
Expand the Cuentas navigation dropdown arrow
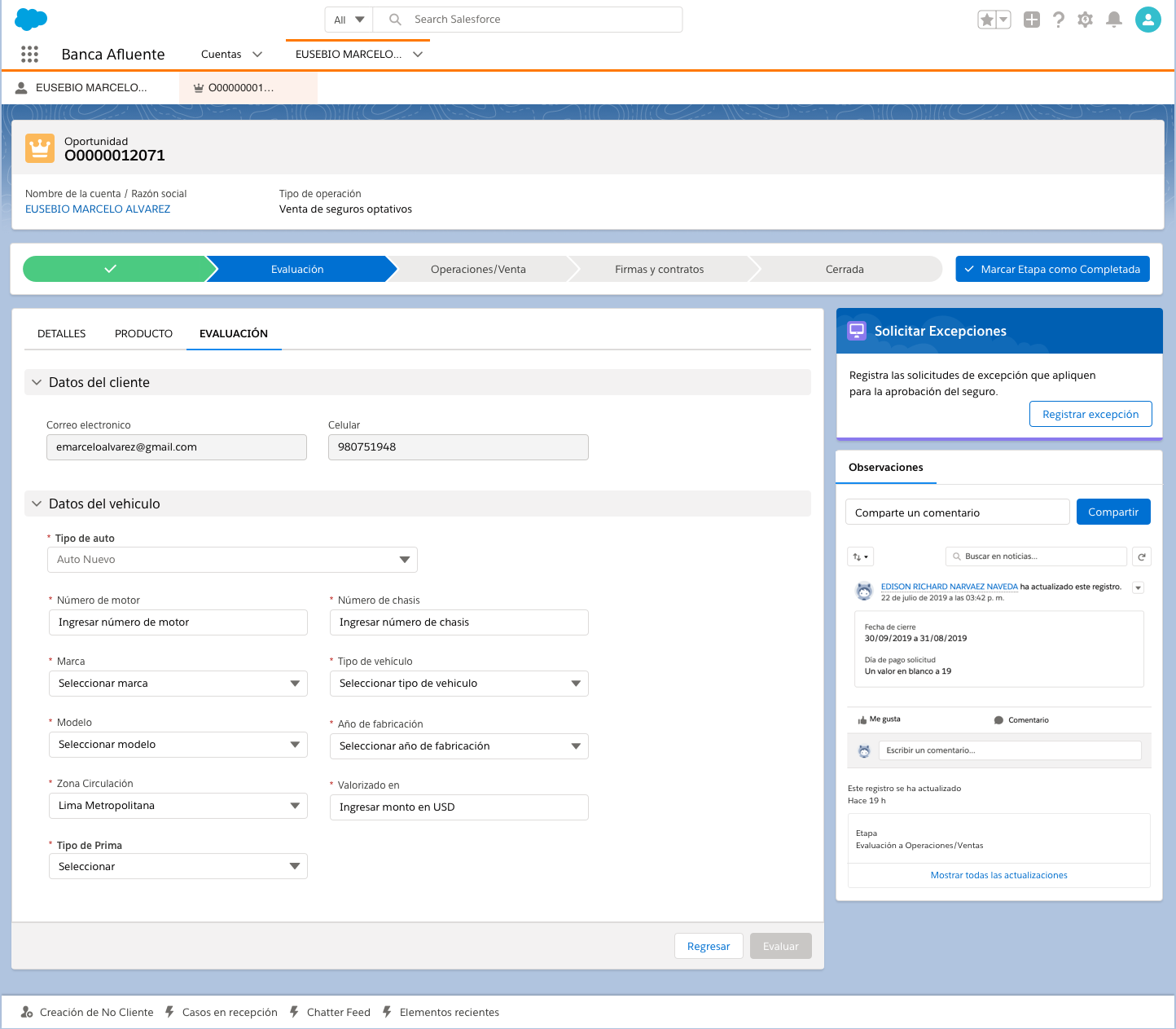pyautogui.click(x=257, y=55)
